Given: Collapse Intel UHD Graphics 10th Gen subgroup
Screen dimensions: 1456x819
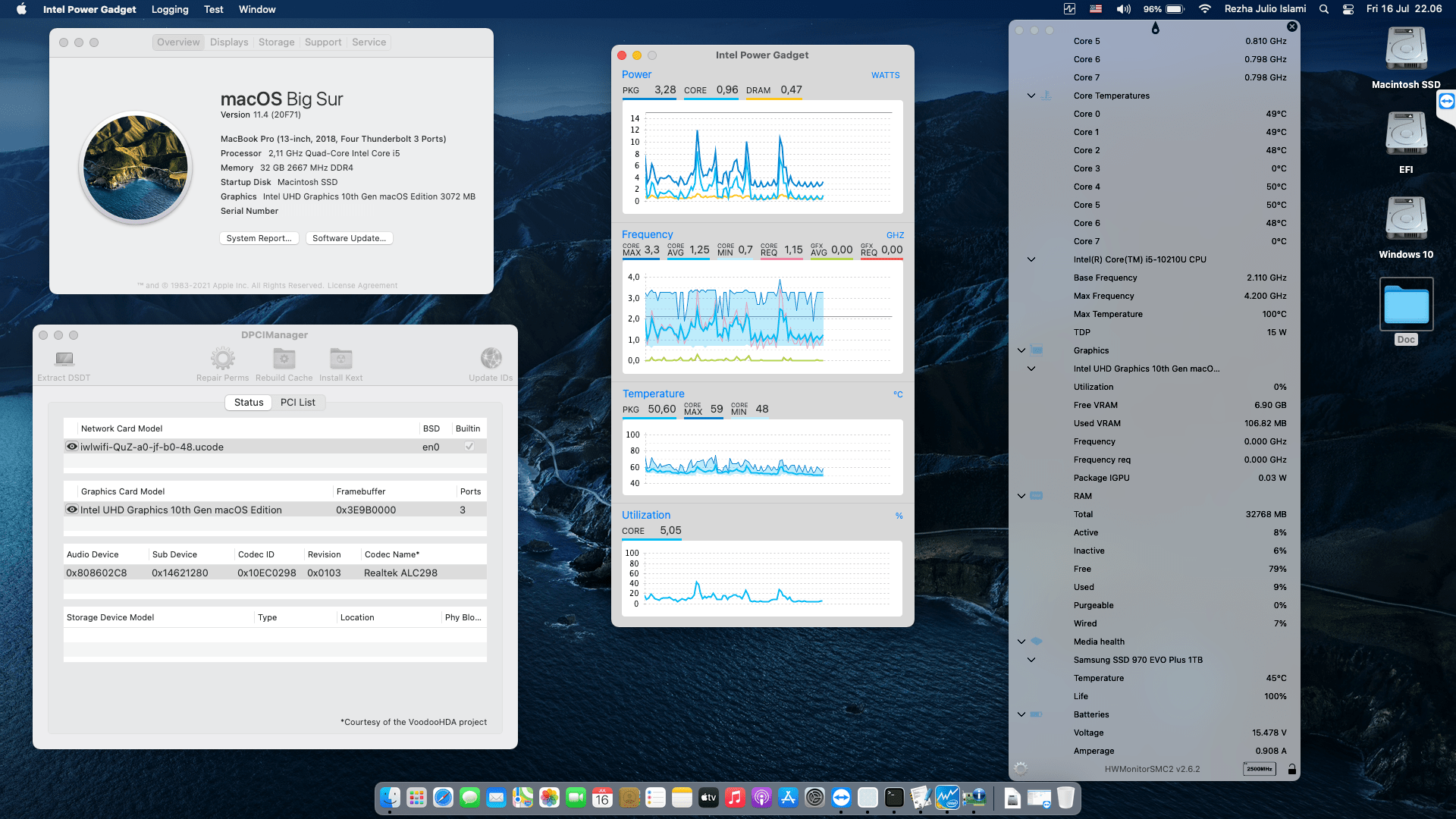Looking at the screenshot, I should pyautogui.click(x=1031, y=369).
